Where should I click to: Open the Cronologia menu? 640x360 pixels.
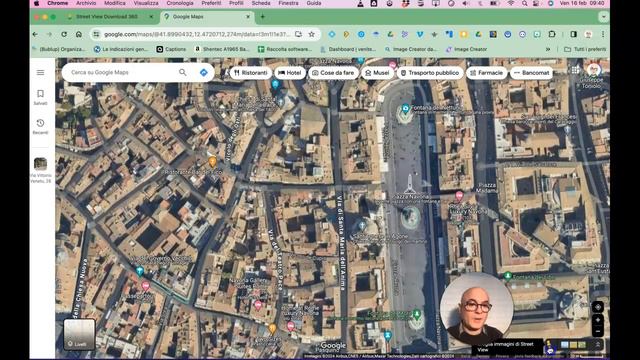(180, 3)
